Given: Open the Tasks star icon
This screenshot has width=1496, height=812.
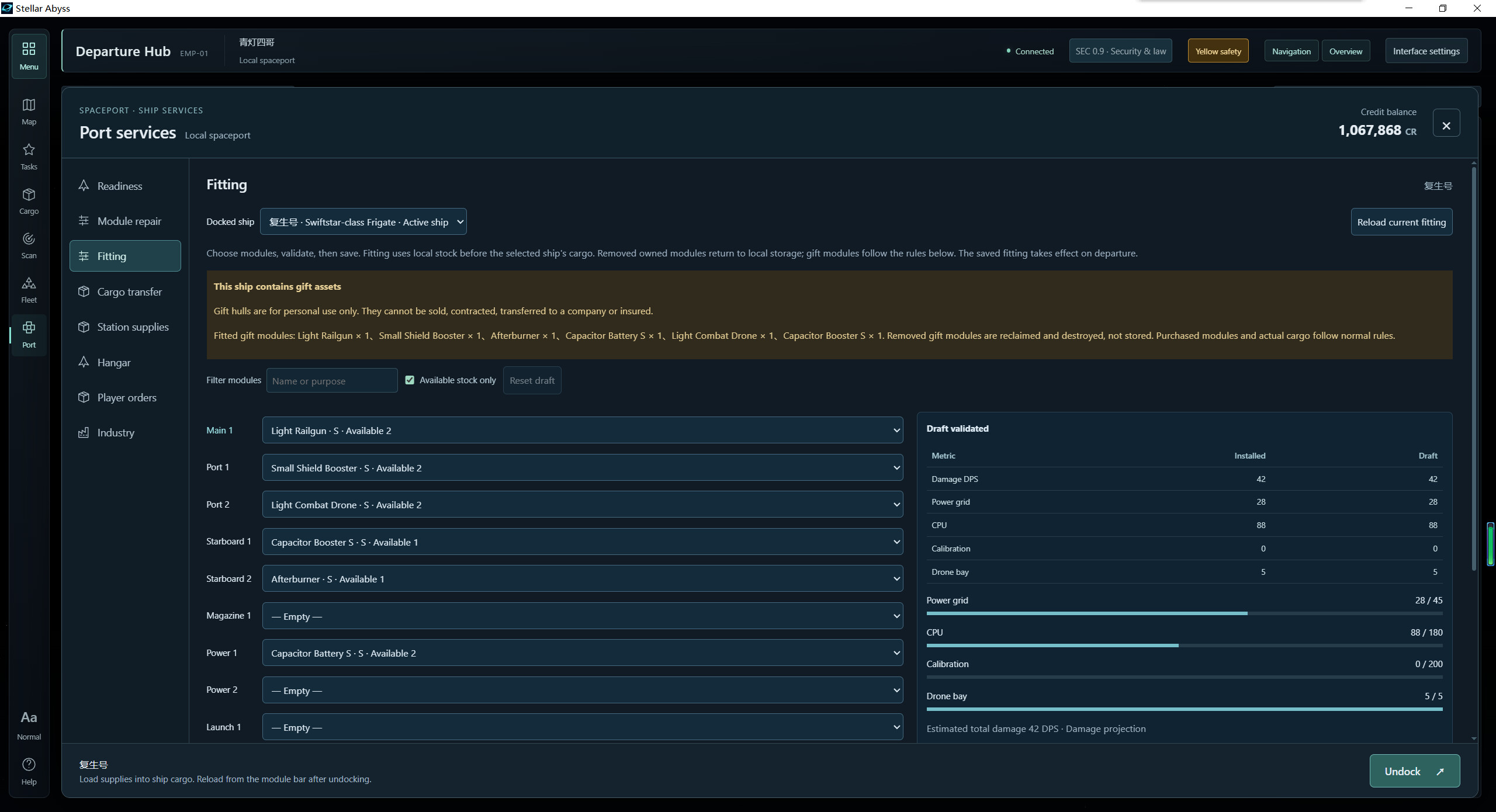Looking at the screenshot, I should tap(29, 157).
